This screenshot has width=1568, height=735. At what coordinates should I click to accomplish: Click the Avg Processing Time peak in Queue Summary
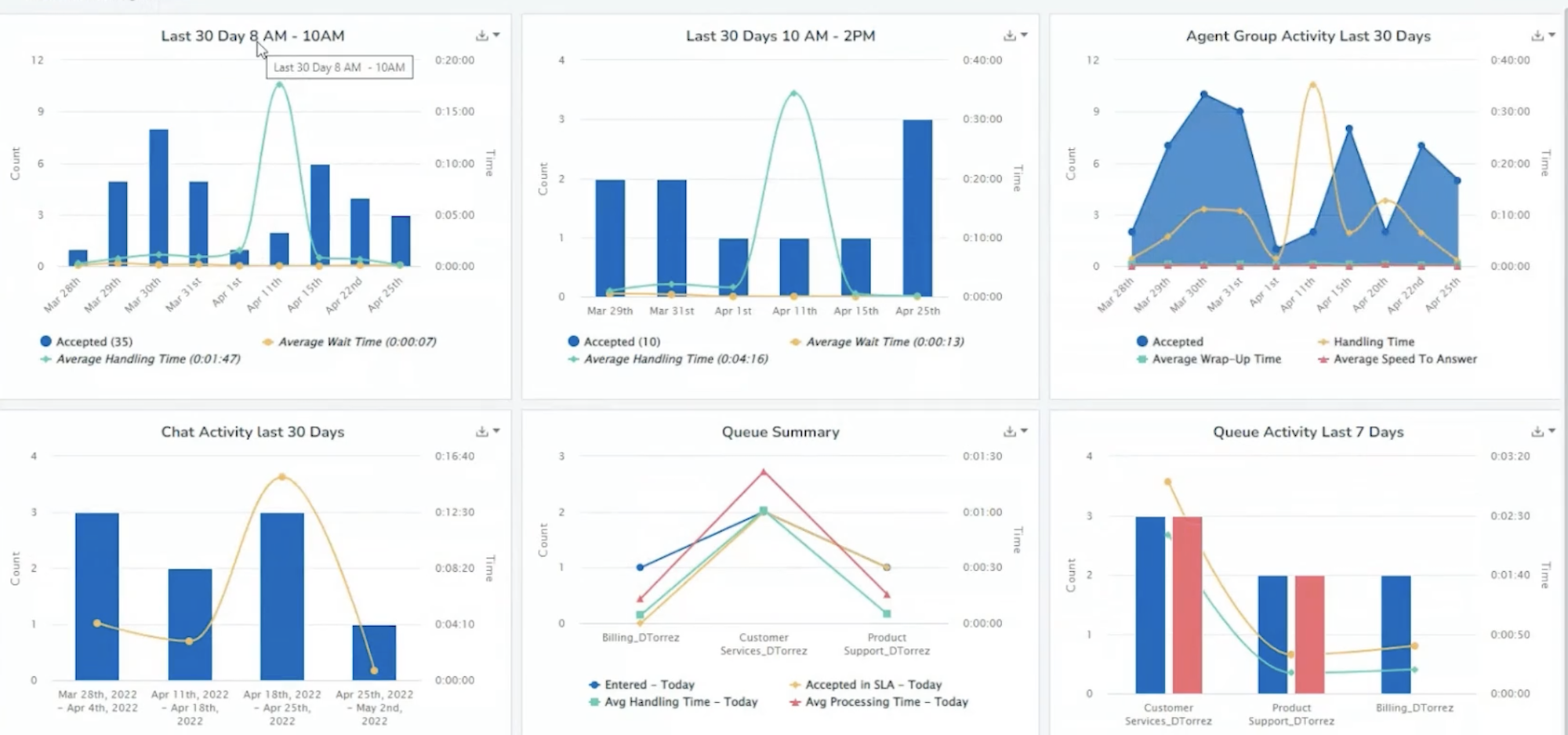click(x=764, y=471)
